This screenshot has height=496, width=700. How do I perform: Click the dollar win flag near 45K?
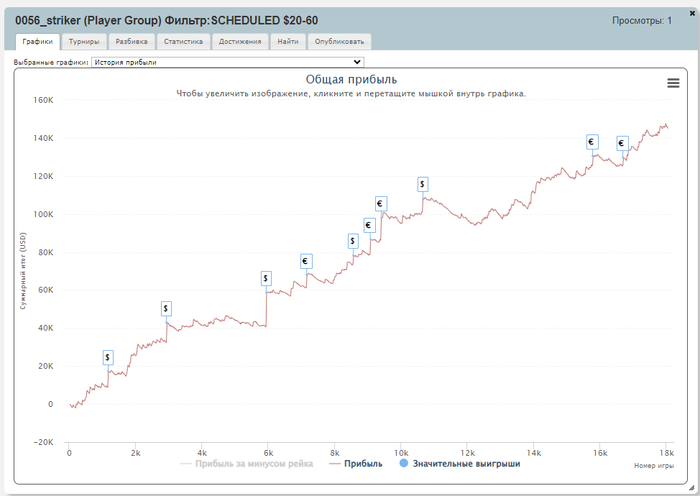point(166,308)
